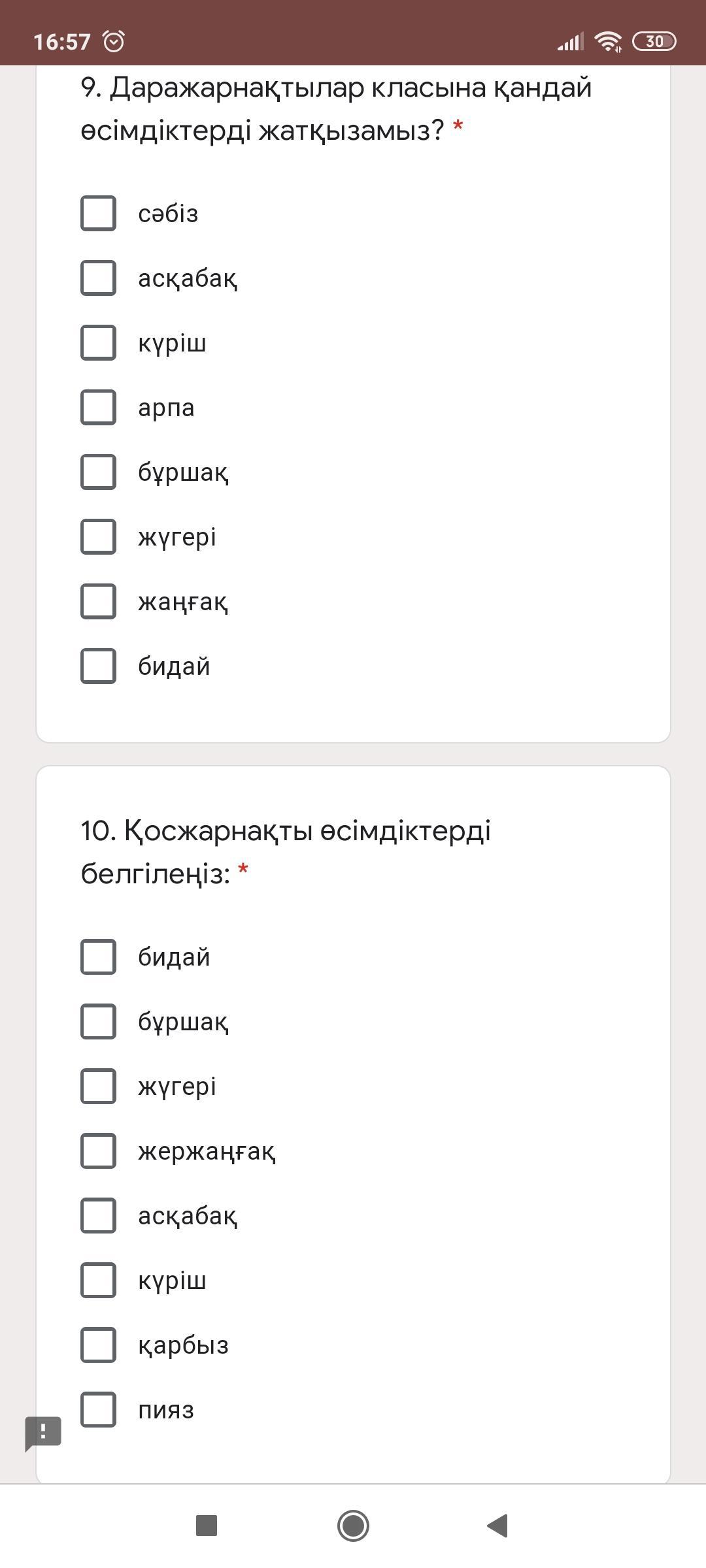Tap the alarm clock status icon
Image resolution: width=706 pixels, height=1568 pixels.
point(114,41)
